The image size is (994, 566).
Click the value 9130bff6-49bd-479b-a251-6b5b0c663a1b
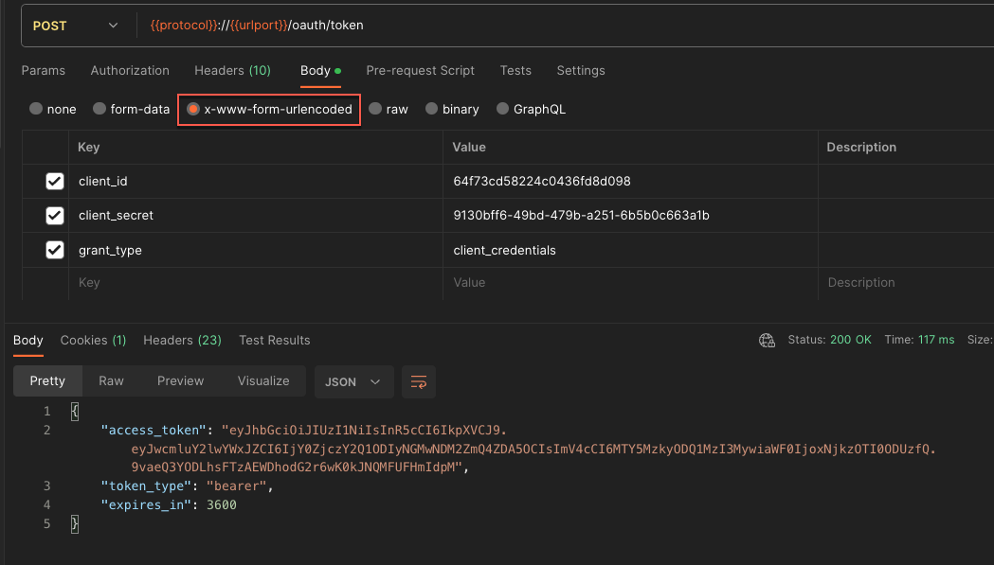click(581, 215)
